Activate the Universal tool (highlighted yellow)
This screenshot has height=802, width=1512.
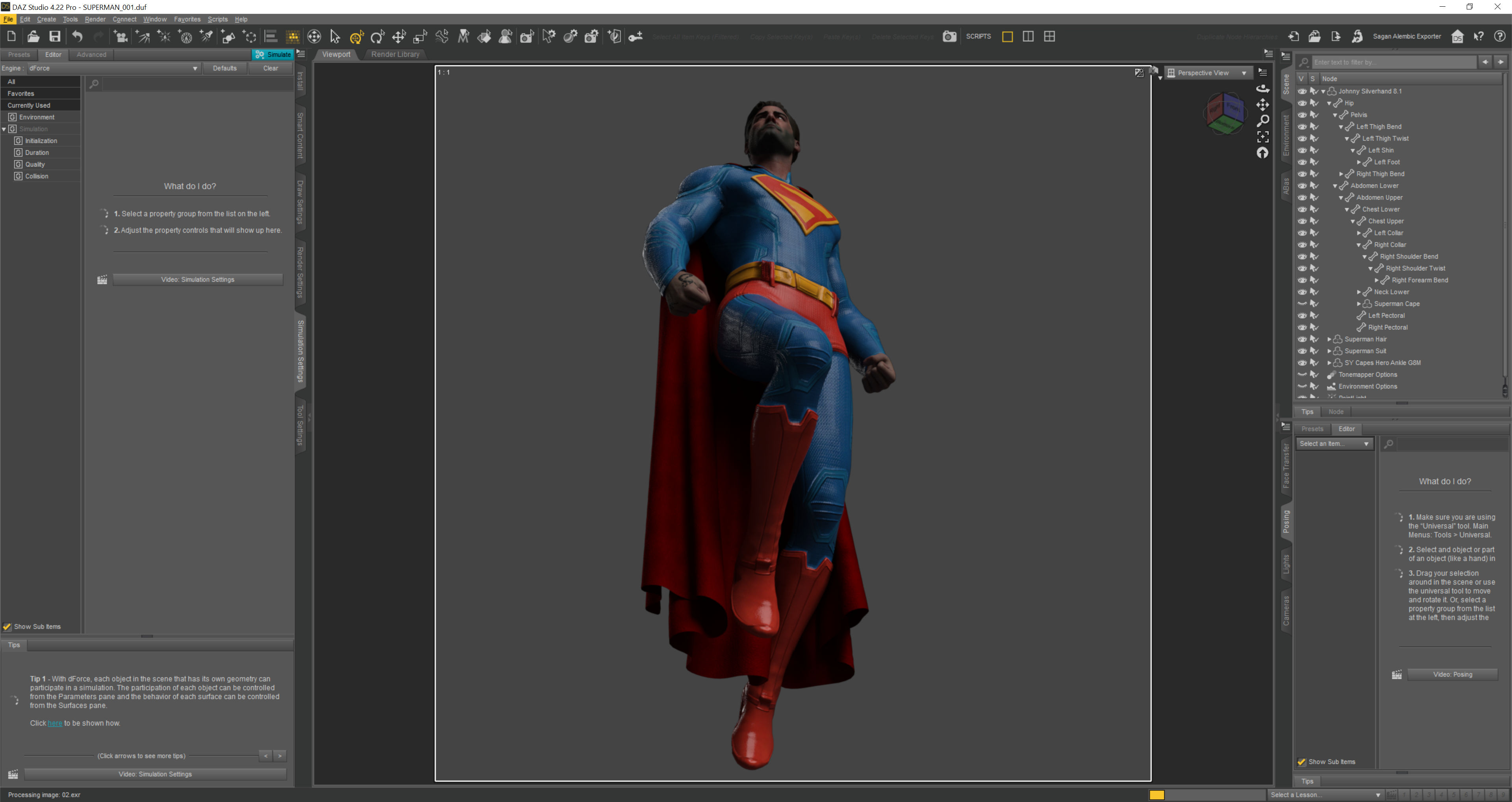pyautogui.click(x=356, y=37)
